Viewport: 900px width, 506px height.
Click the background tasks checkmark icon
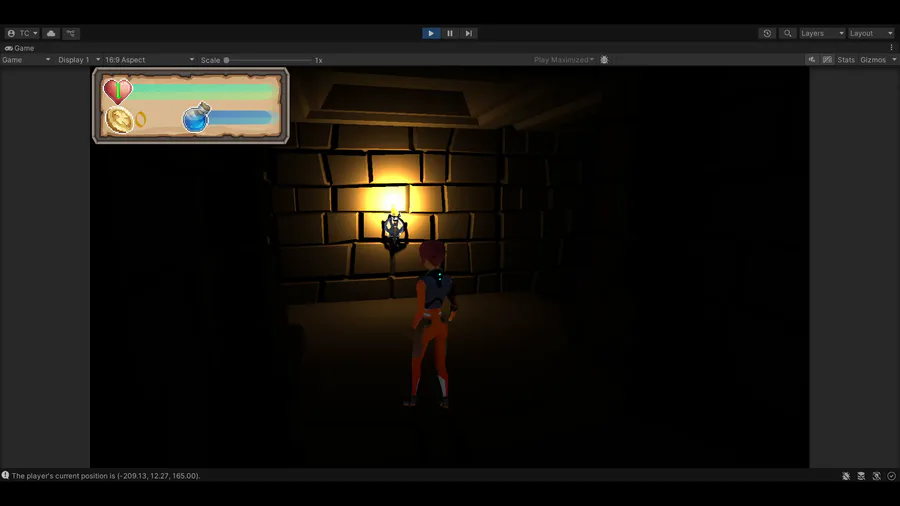click(x=891, y=476)
